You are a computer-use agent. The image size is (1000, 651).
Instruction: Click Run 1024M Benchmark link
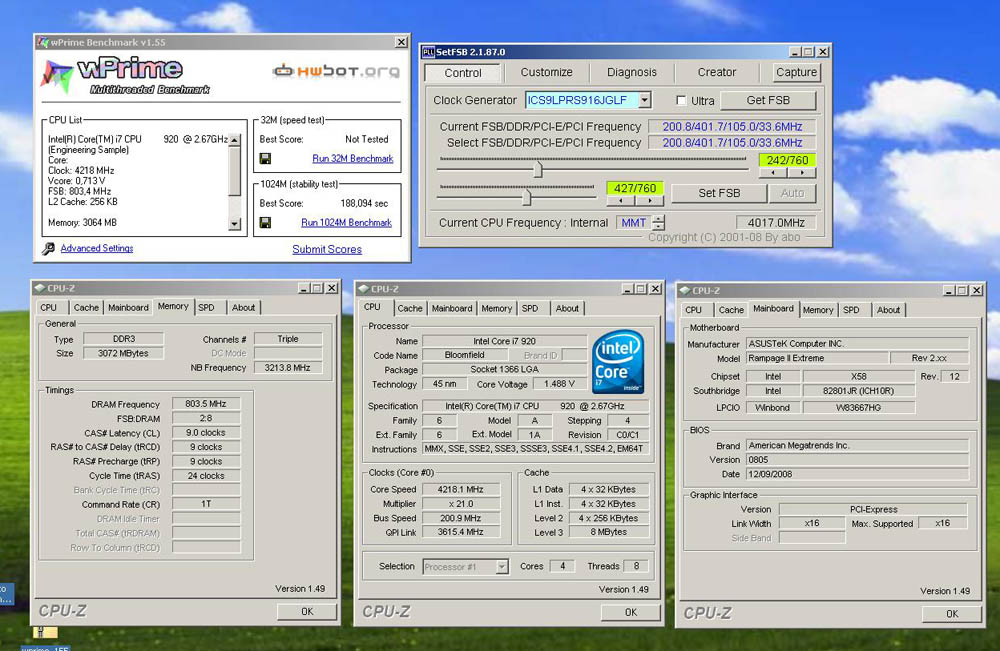point(346,223)
